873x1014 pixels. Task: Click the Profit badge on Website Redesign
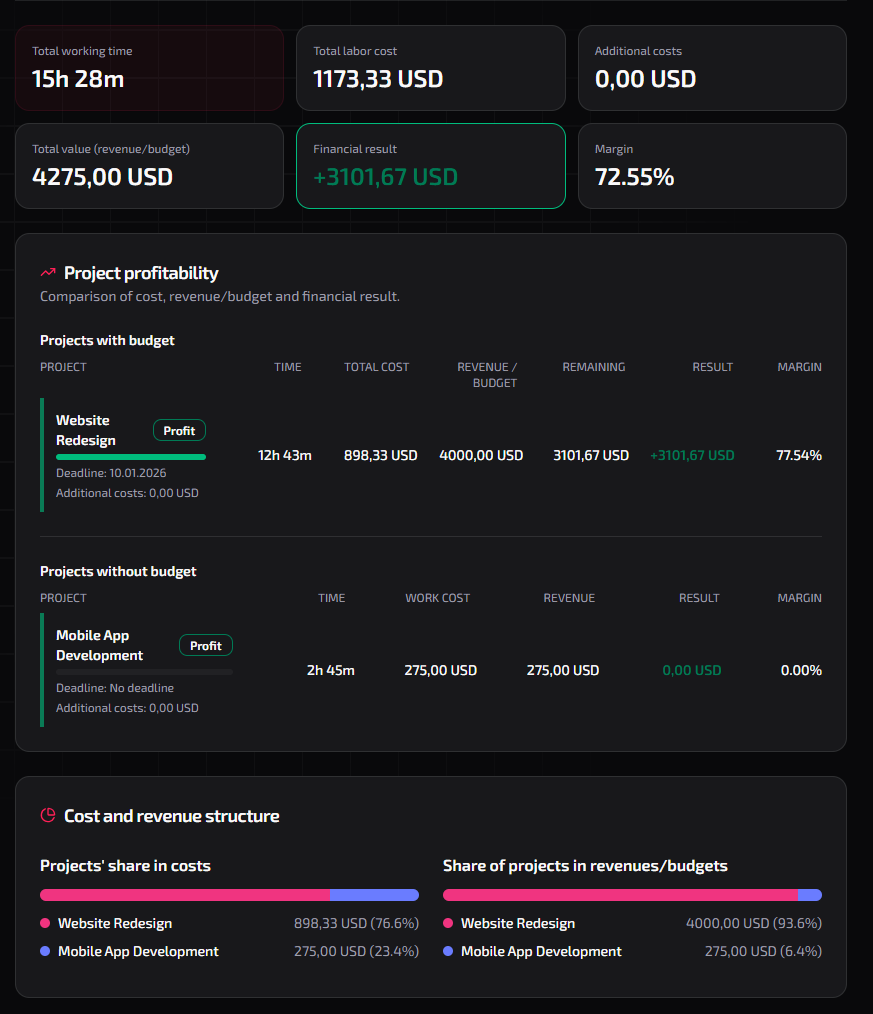pos(179,431)
